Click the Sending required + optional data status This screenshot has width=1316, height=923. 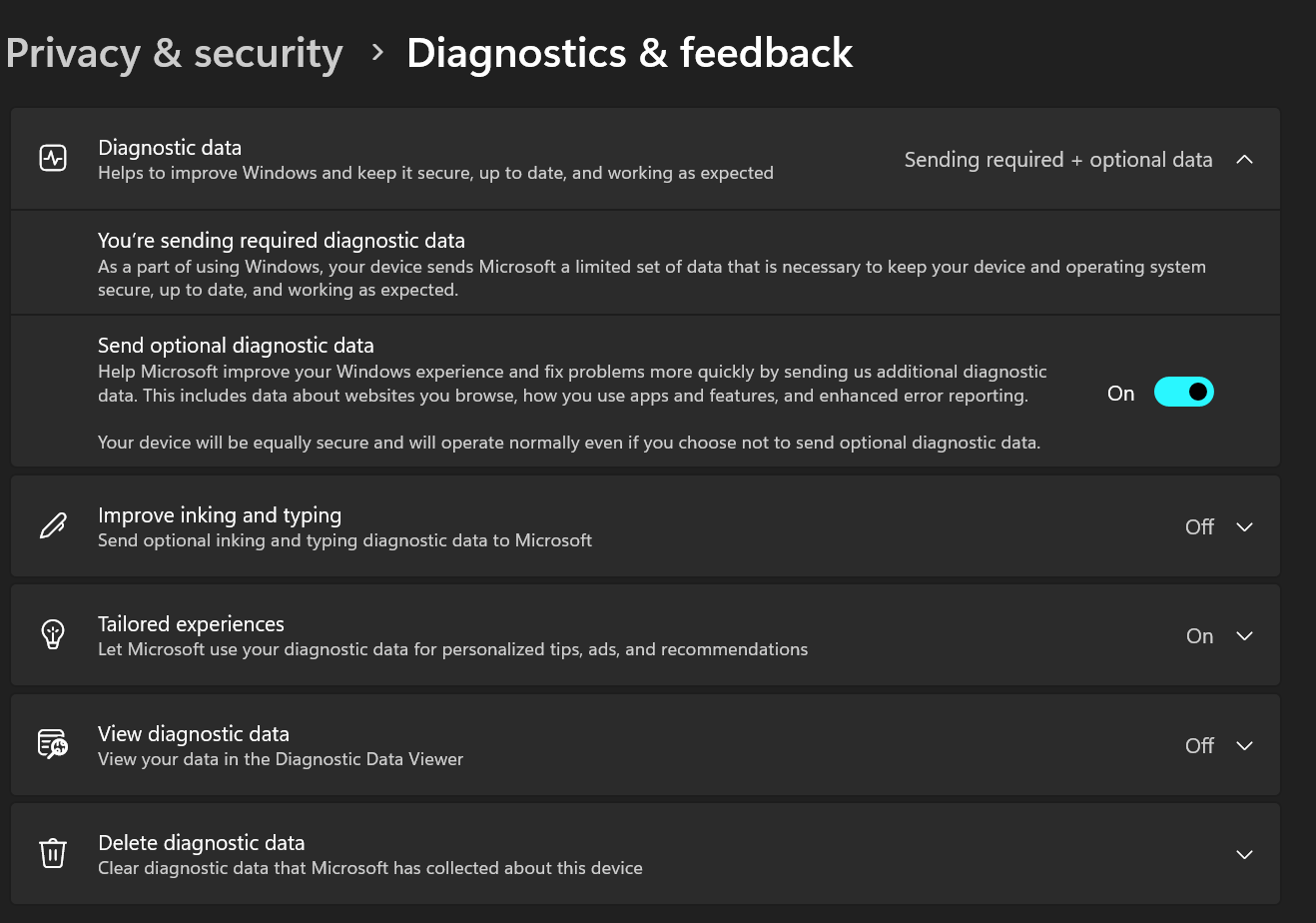[x=1058, y=160]
